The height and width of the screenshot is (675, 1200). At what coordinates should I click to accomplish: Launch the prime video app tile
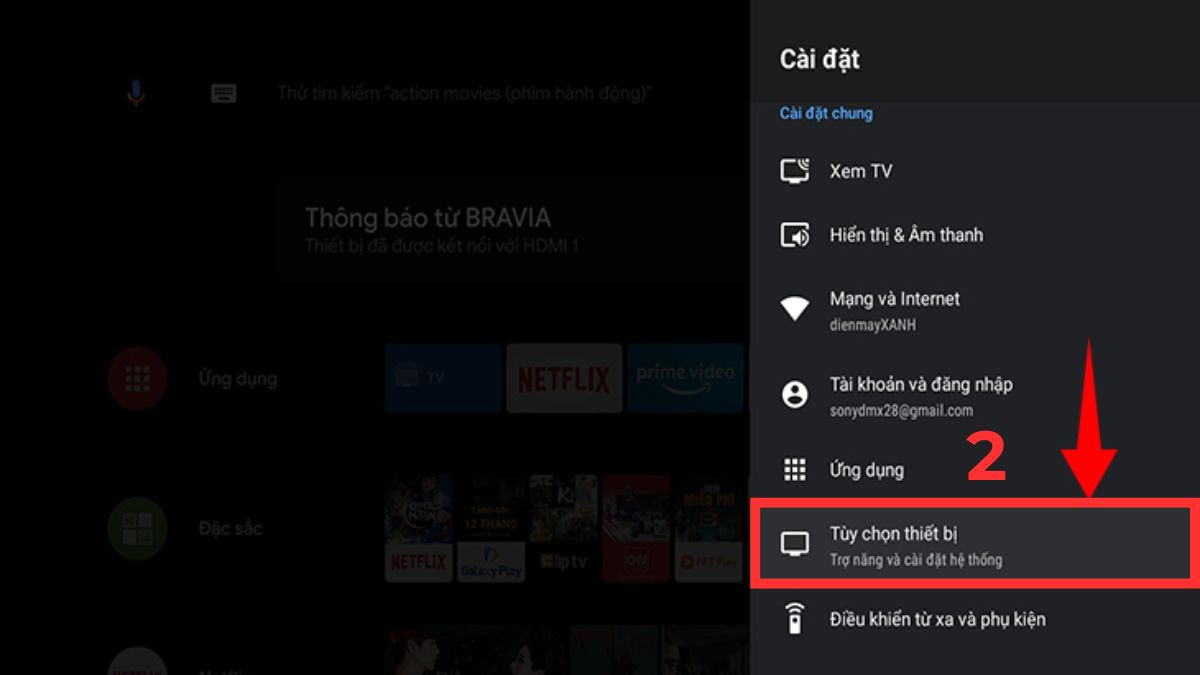[686, 378]
